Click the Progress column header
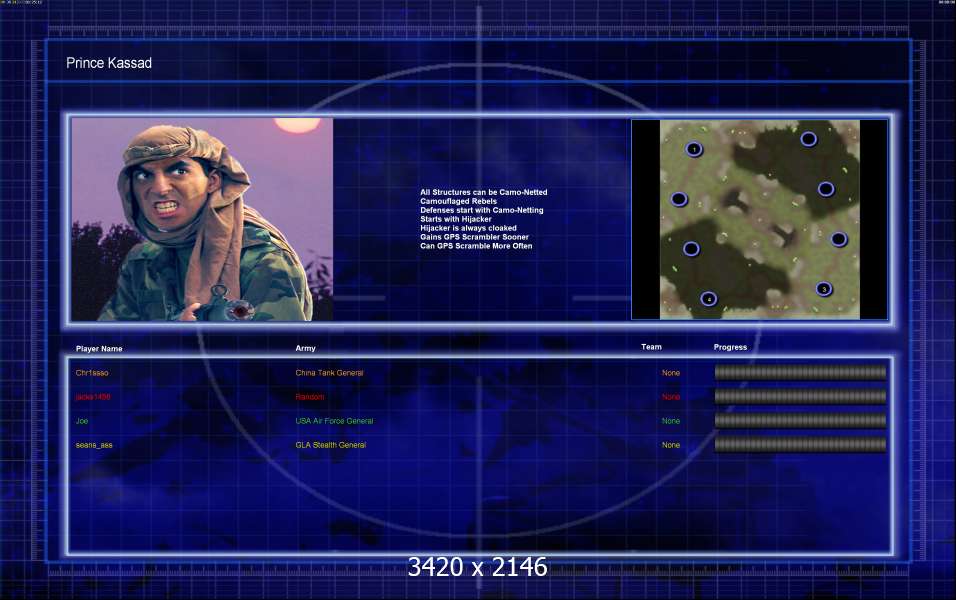Image resolution: width=956 pixels, height=600 pixels. tap(730, 347)
